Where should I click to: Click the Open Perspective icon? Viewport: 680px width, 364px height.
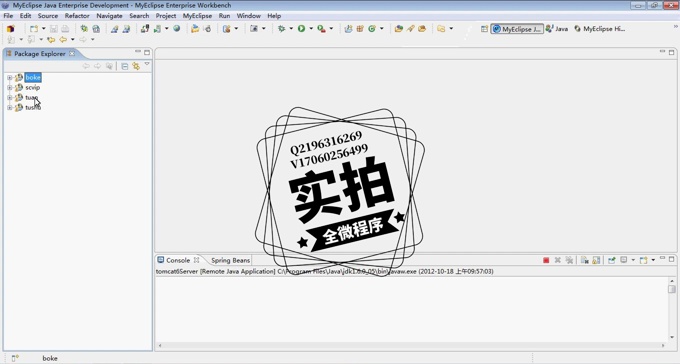[484, 29]
